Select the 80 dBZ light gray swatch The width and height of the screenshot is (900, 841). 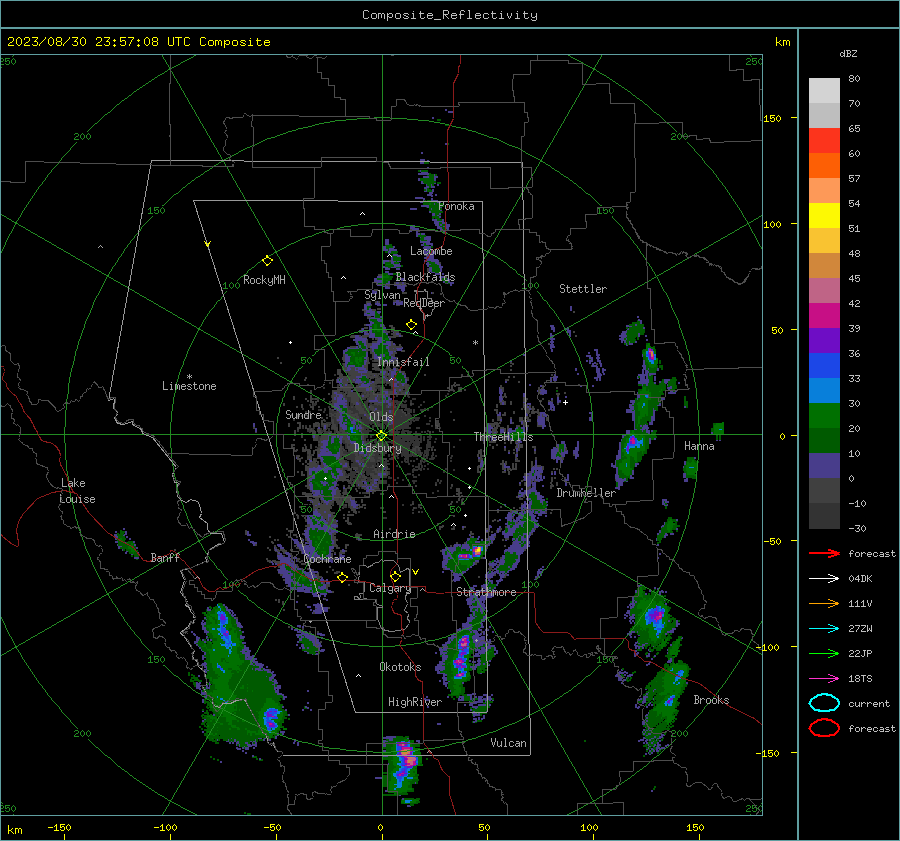(824, 90)
